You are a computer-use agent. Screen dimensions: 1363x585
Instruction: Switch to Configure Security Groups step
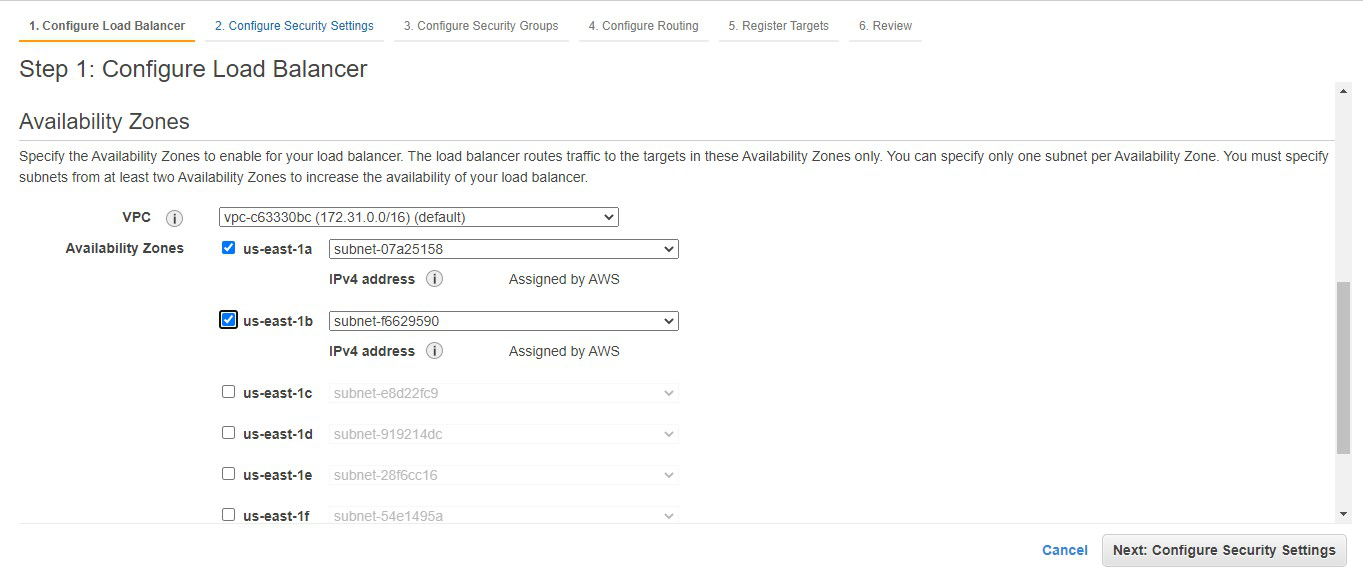[481, 26]
